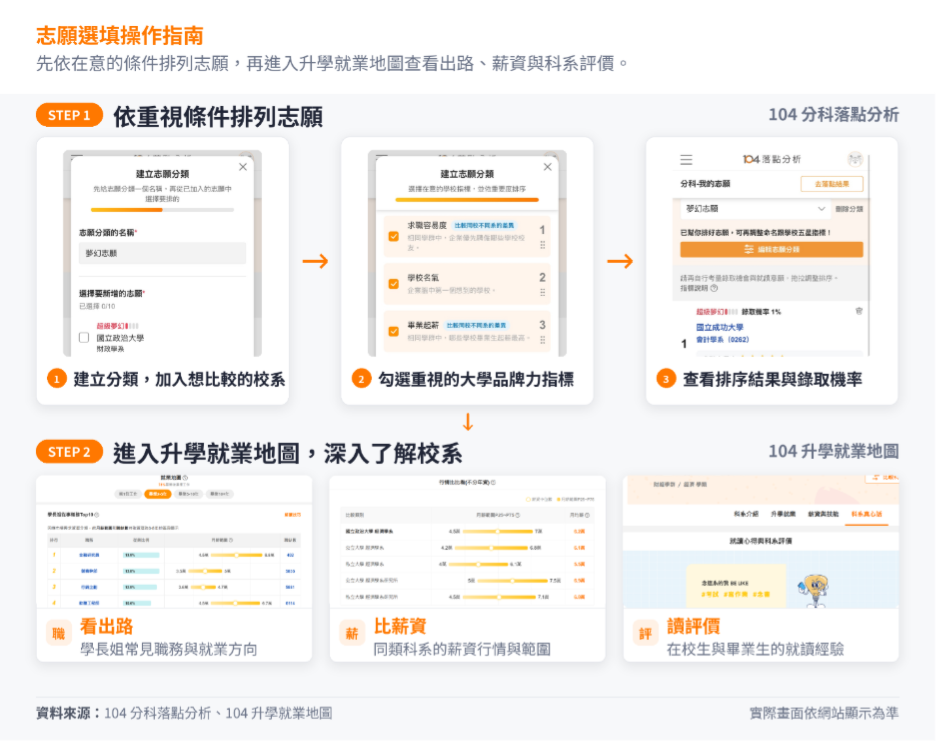Click the salary range bar for 國立政治大學 row
The height and width of the screenshot is (741, 936).
pyautogui.click(x=497, y=531)
